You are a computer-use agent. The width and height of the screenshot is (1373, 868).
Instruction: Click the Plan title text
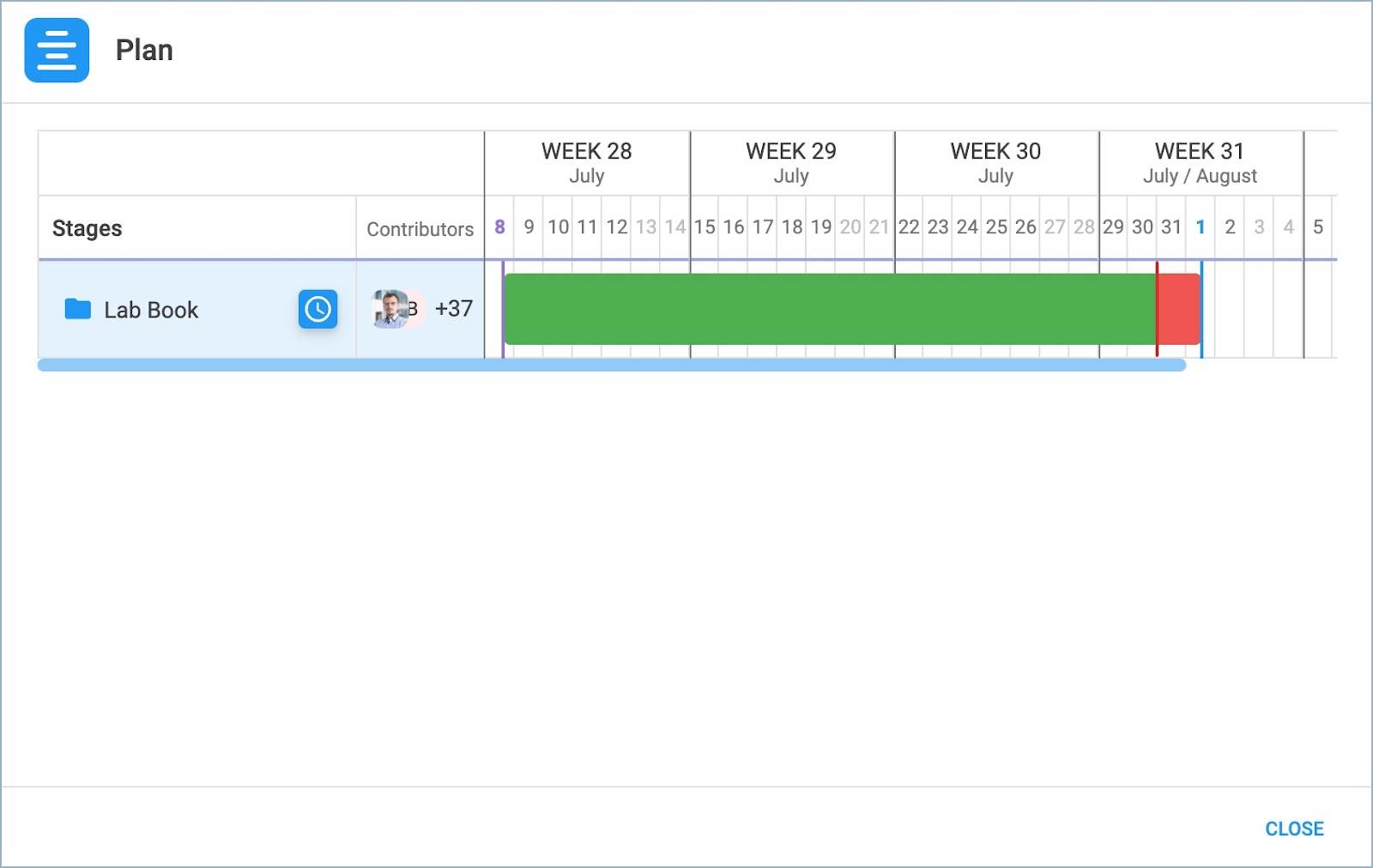click(x=144, y=50)
